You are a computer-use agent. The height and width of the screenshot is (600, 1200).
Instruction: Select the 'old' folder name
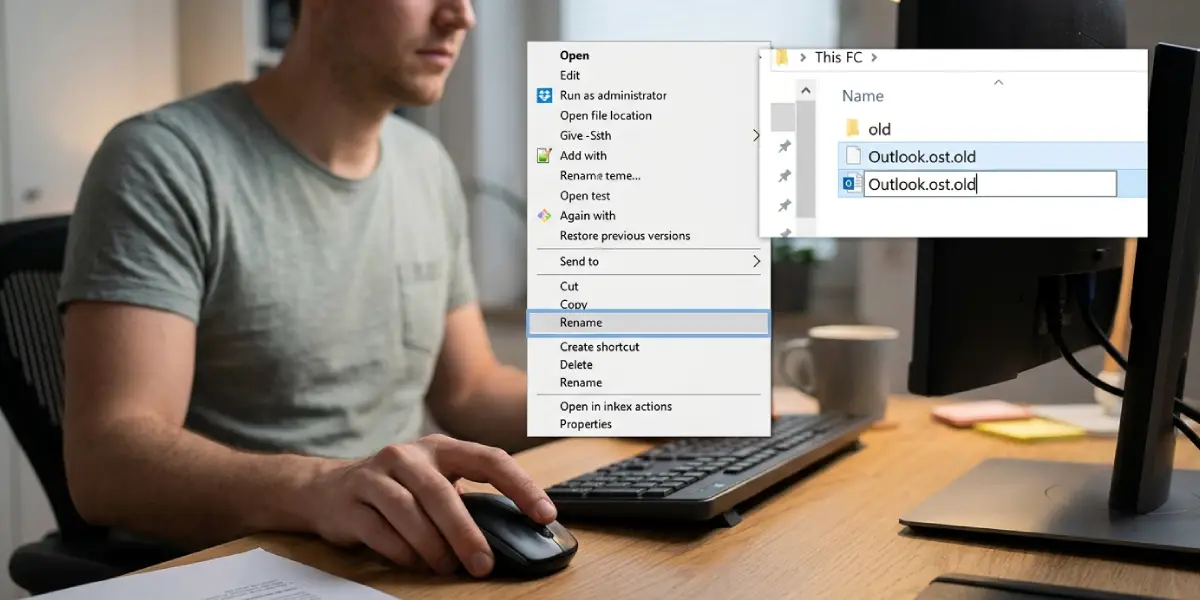click(x=879, y=129)
